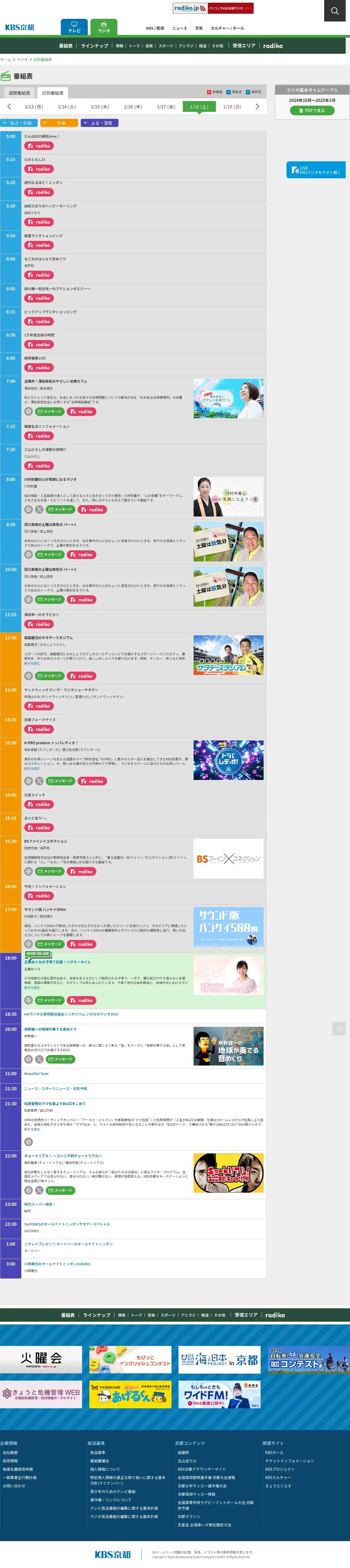
Task: Open KBSホール footer link
Action: (274, 1452)
